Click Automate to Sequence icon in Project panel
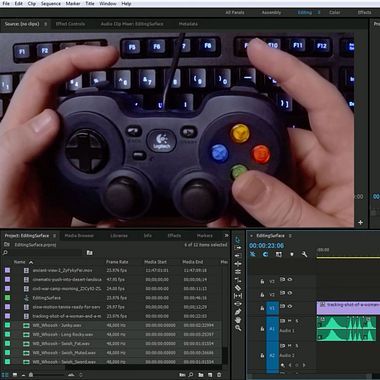Screen dimensions: 380x380 tap(182, 375)
